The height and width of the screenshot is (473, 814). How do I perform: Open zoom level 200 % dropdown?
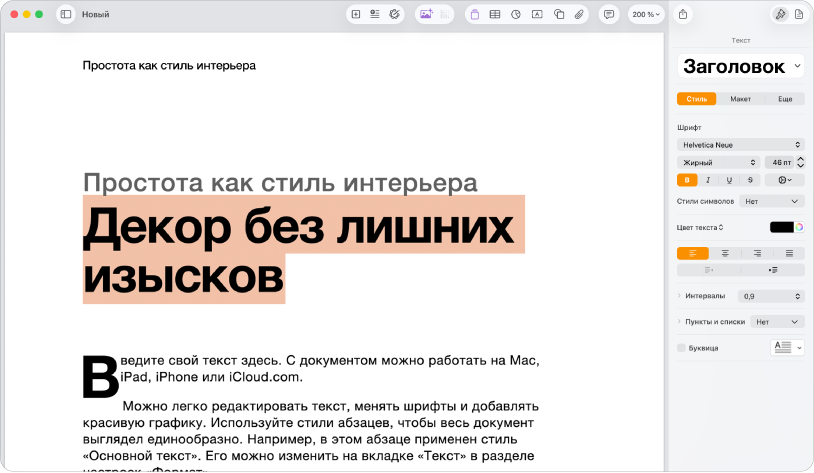(646, 15)
